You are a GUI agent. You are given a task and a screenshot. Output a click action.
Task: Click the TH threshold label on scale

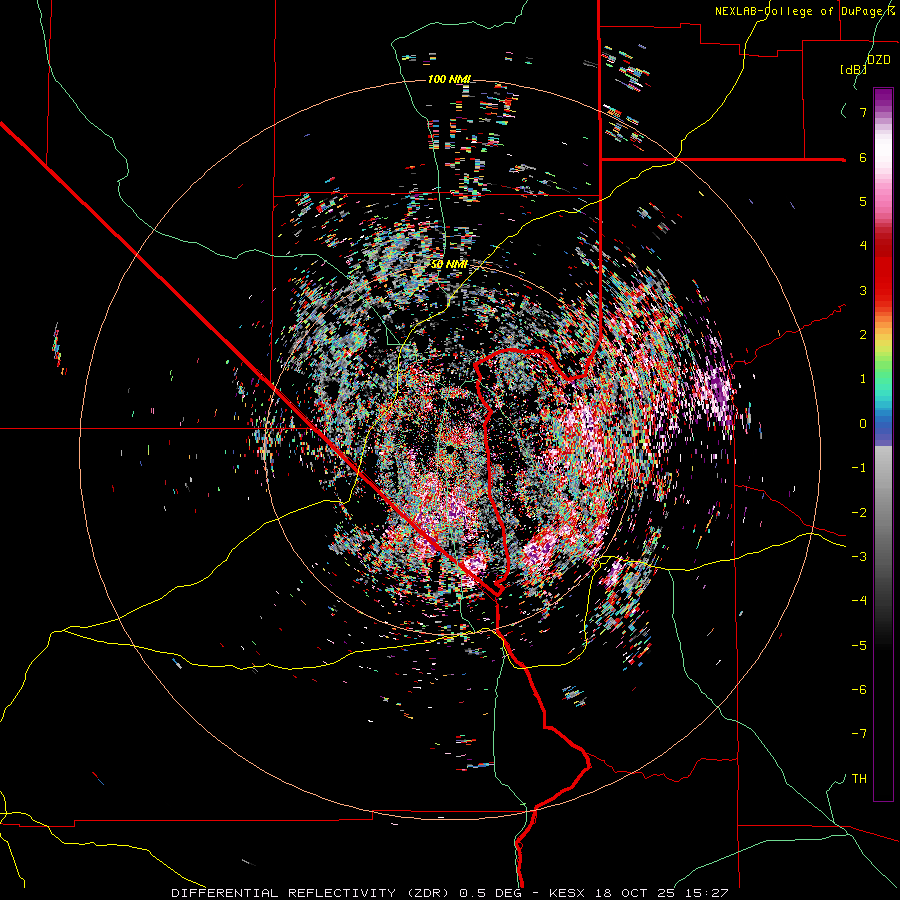859,779
